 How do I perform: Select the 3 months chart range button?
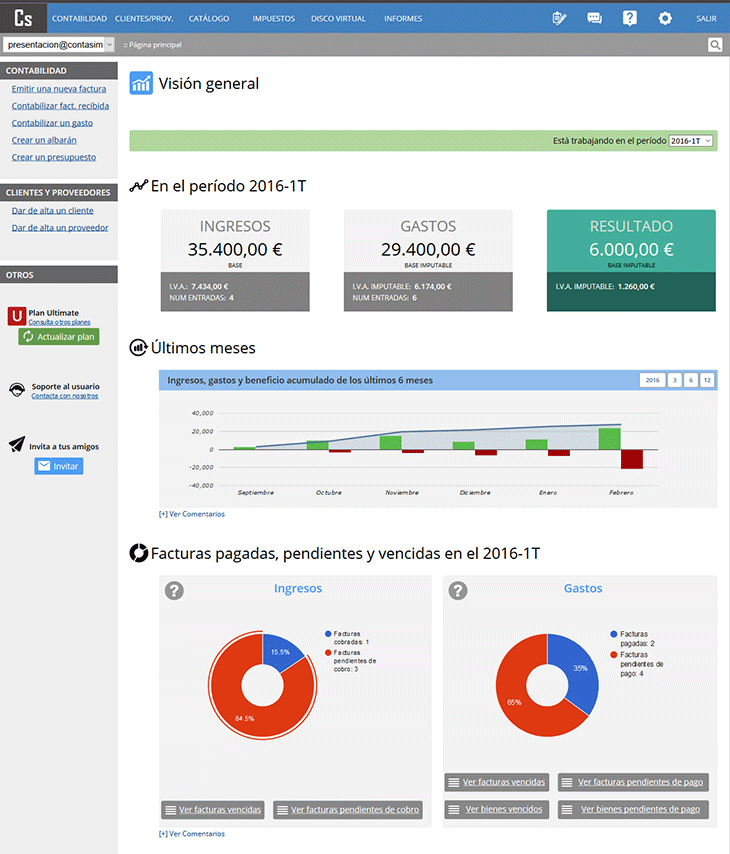674,380
